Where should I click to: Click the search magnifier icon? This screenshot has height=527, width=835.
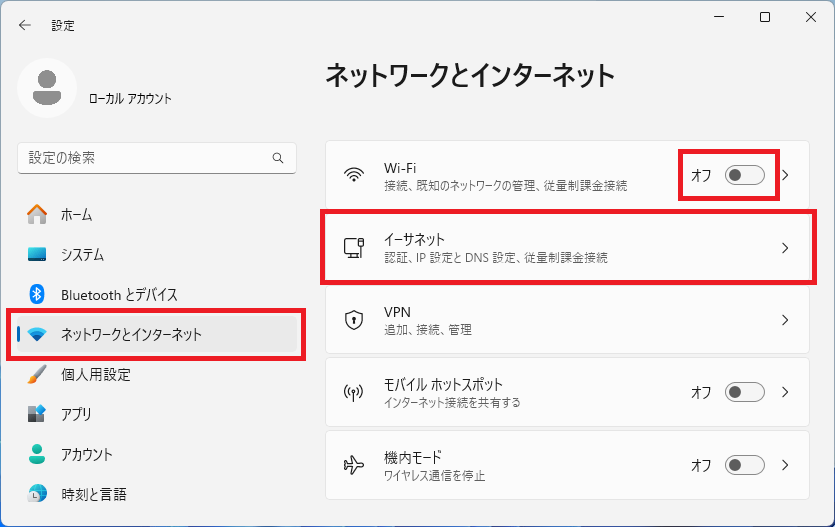coord(278,158)
